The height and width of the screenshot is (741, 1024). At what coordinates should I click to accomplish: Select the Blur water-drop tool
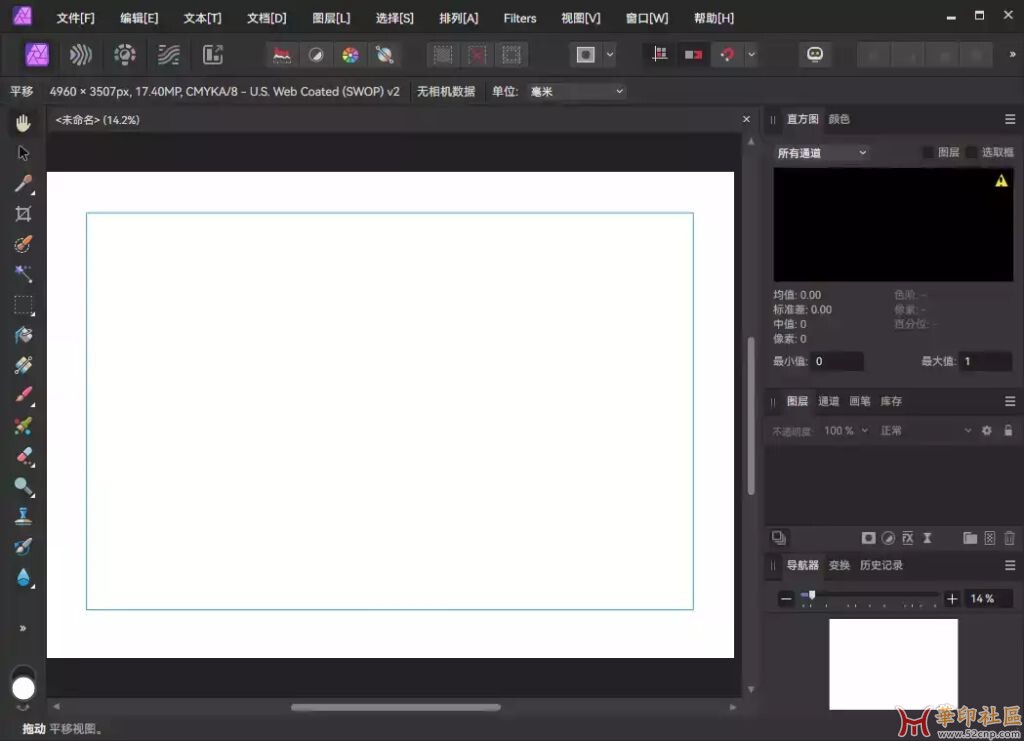tap(23, 577)
